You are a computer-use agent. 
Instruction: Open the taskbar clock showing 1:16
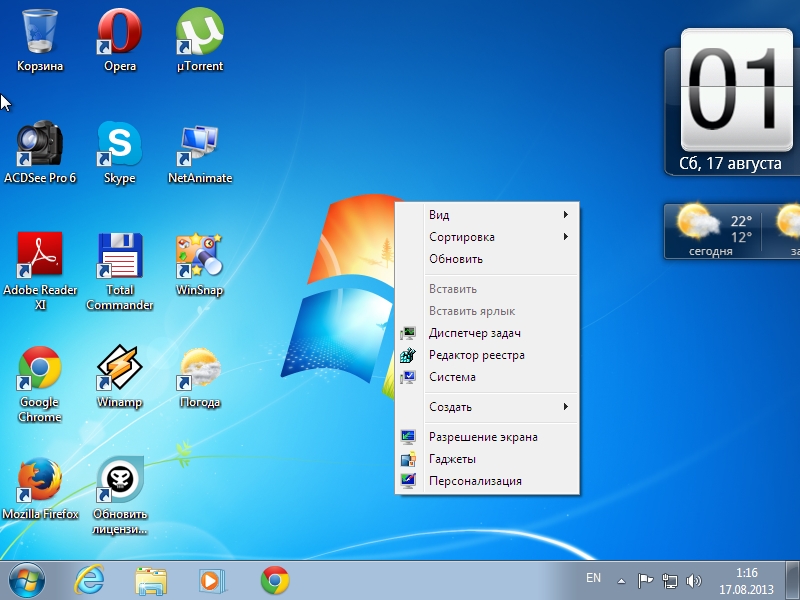pos(746,581)
